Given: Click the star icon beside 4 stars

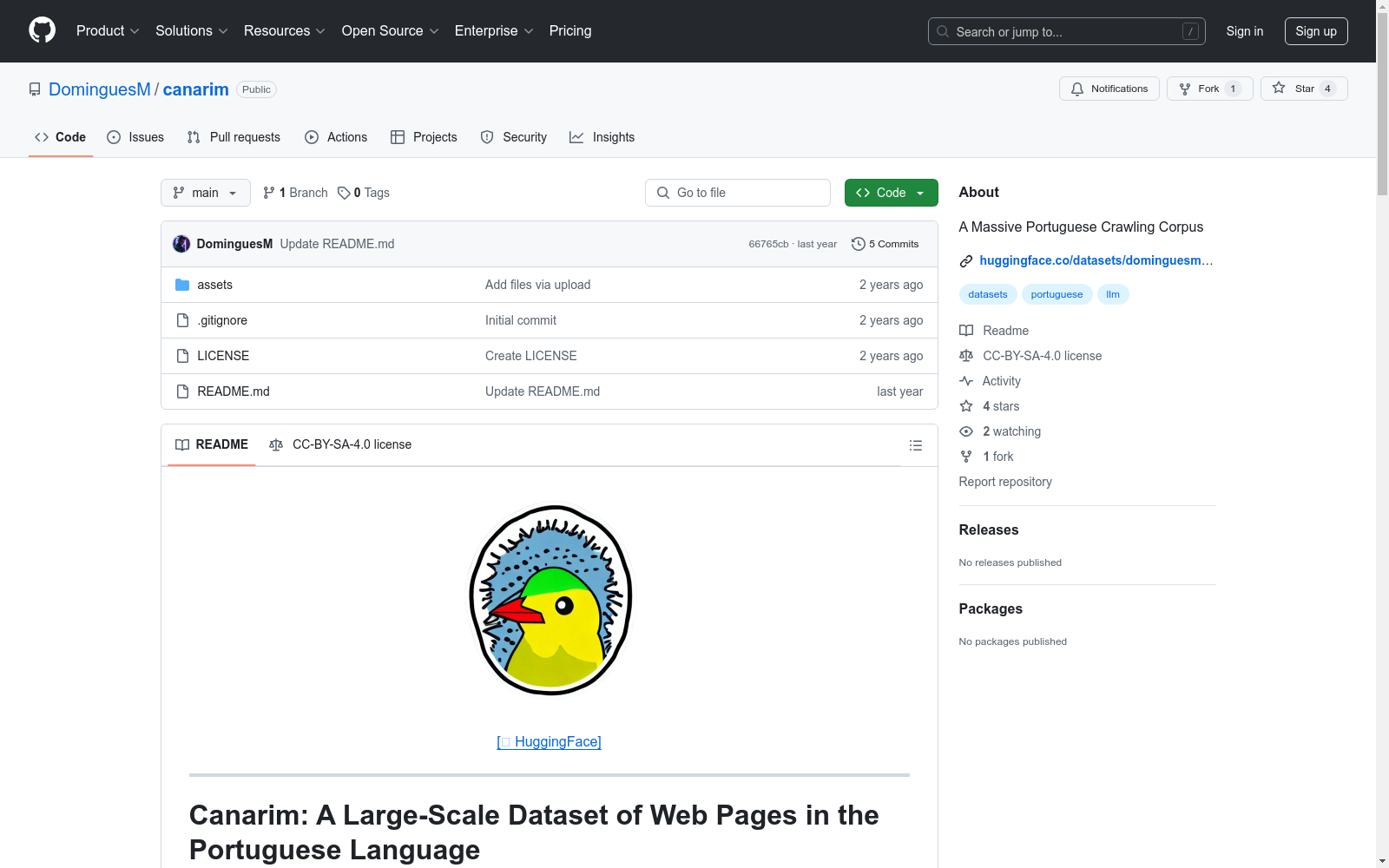Looking at the screenshot, I should tap(966, 406).
